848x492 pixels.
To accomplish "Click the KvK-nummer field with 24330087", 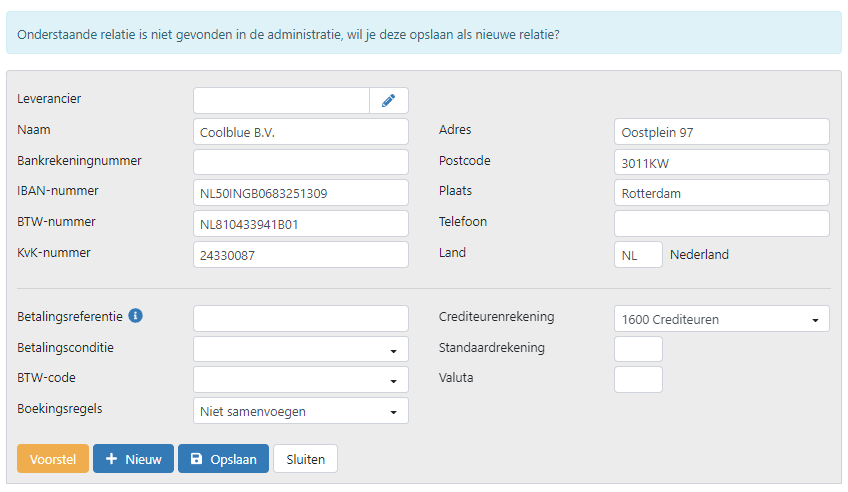I will pos(301,255).
